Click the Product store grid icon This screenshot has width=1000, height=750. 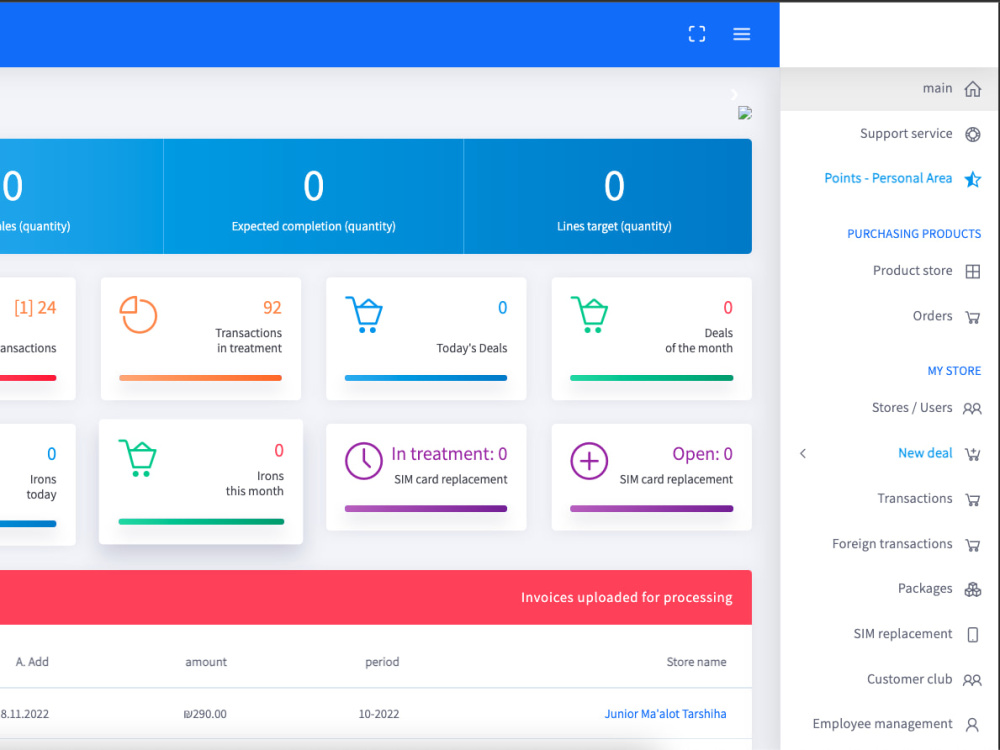click(972, 271)
